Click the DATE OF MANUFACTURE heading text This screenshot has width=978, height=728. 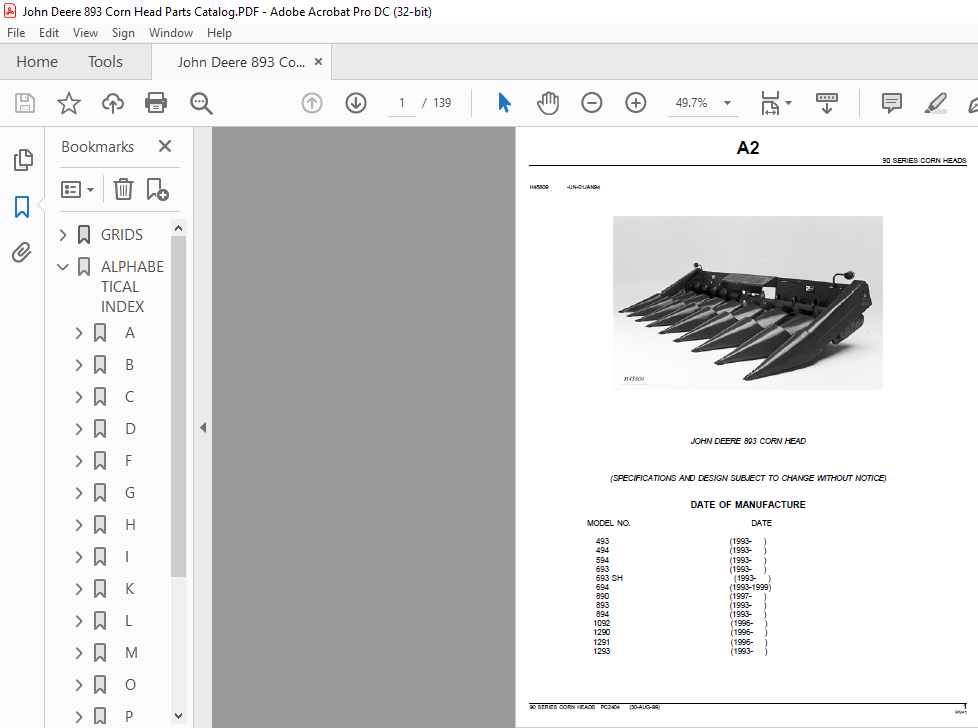point(747,504)
